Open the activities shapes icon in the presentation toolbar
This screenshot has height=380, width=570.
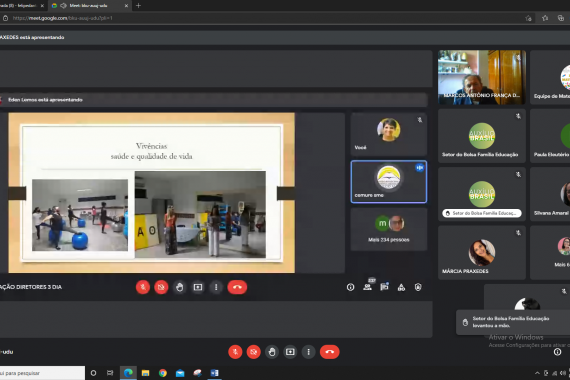pos(401,287)
